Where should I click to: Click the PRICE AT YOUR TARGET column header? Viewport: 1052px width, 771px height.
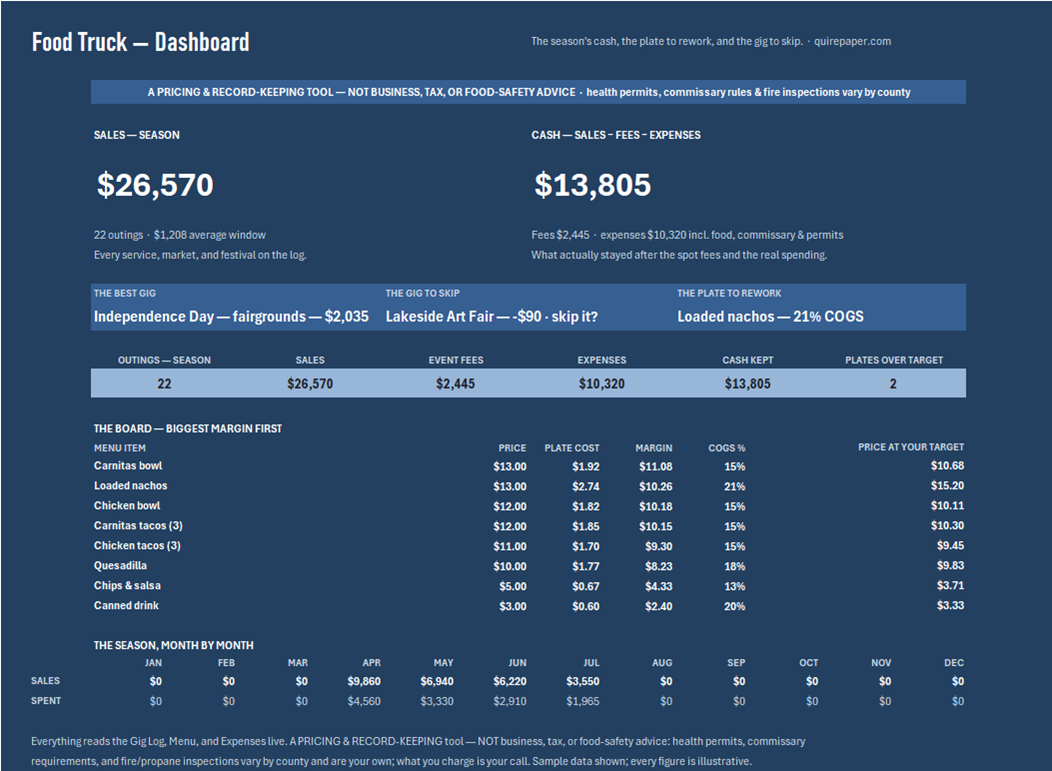click(x=910, y=447)
